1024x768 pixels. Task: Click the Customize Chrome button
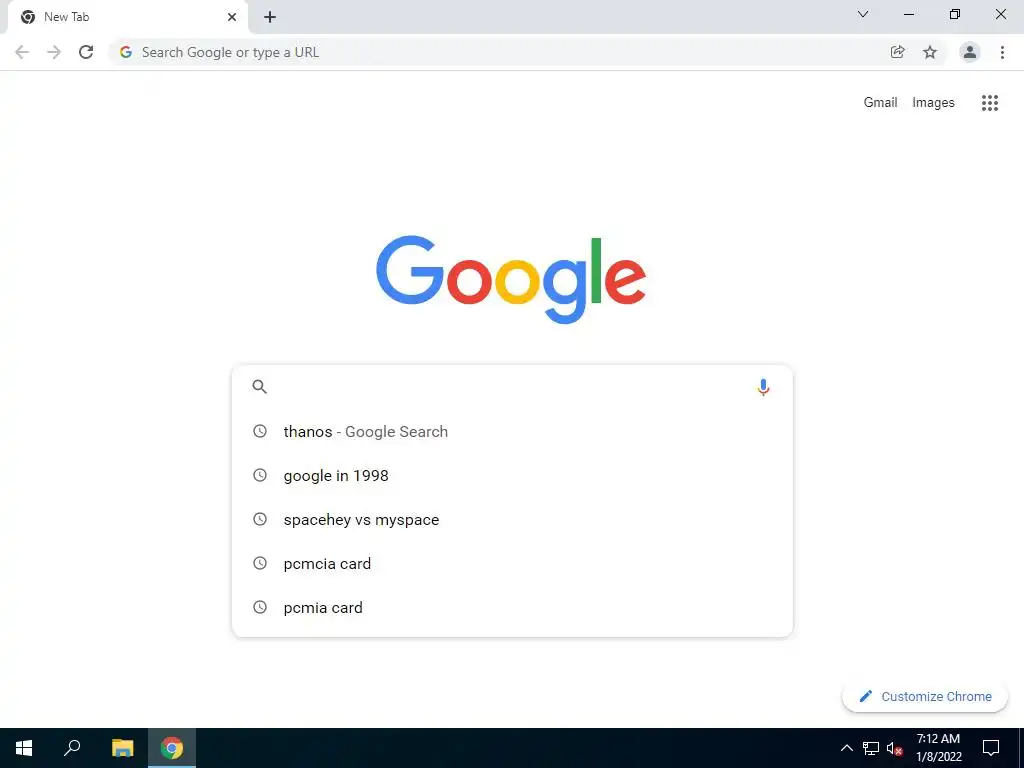click(x=925, y=697)
